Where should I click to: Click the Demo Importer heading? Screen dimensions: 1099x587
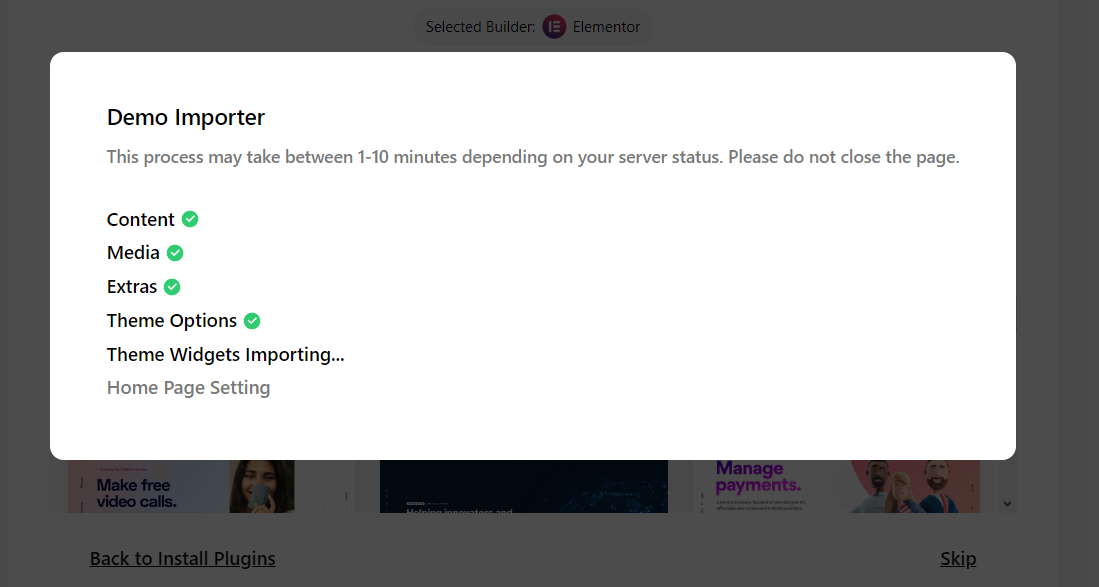tap(186, 117)
